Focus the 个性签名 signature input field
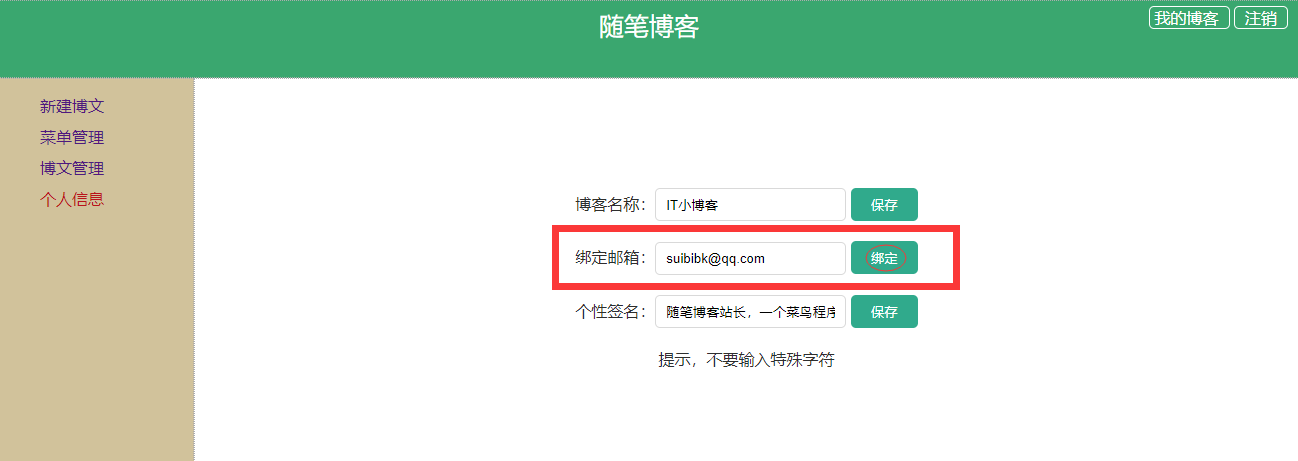This screenshot has width=1298, height=461. 750,311
